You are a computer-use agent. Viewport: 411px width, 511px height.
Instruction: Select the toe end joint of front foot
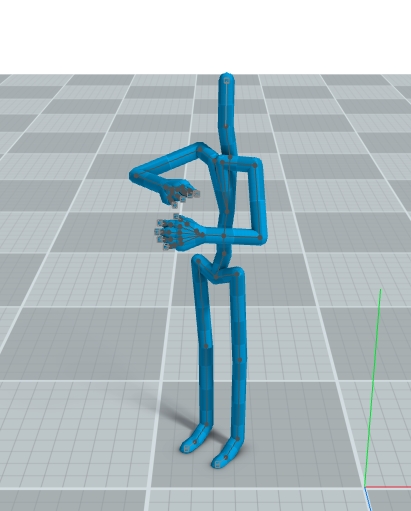217,464
